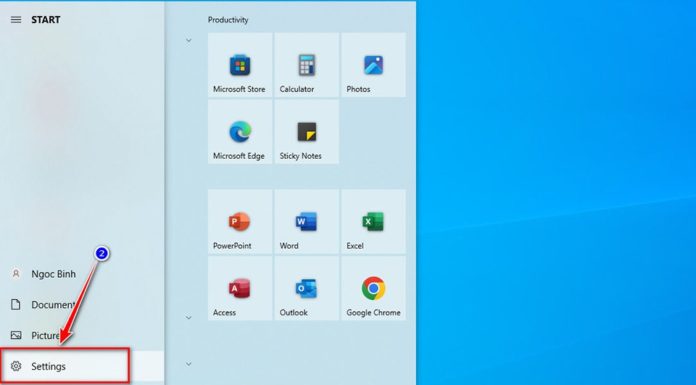Click the chevron next to the Access tile row

coord(189,318)
